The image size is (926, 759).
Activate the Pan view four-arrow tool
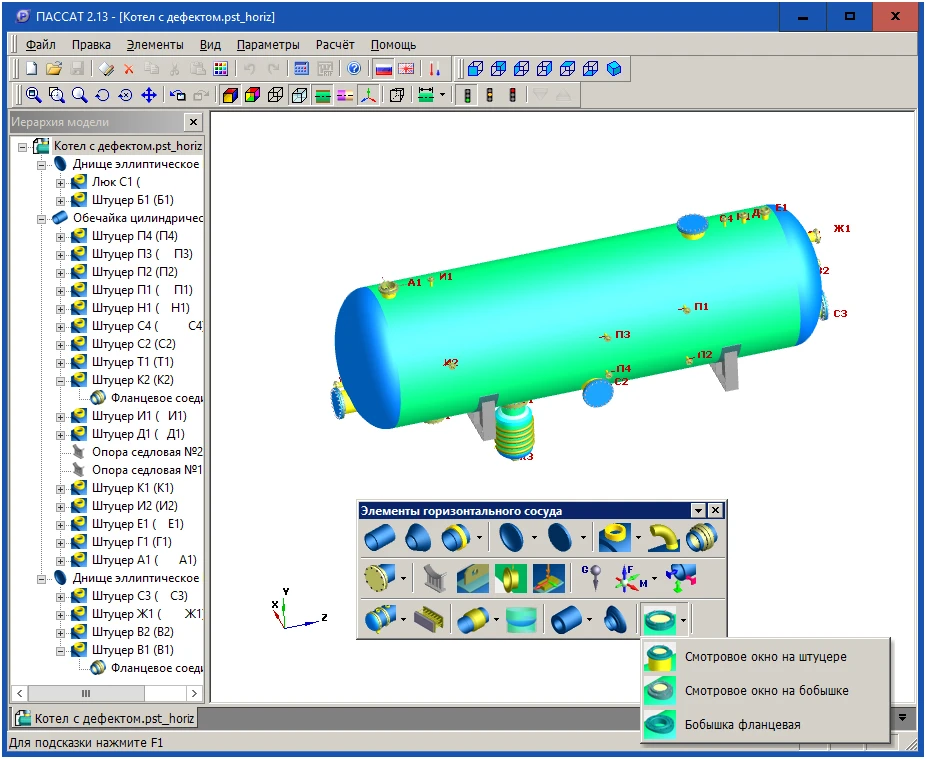click(x=148, y=95)
